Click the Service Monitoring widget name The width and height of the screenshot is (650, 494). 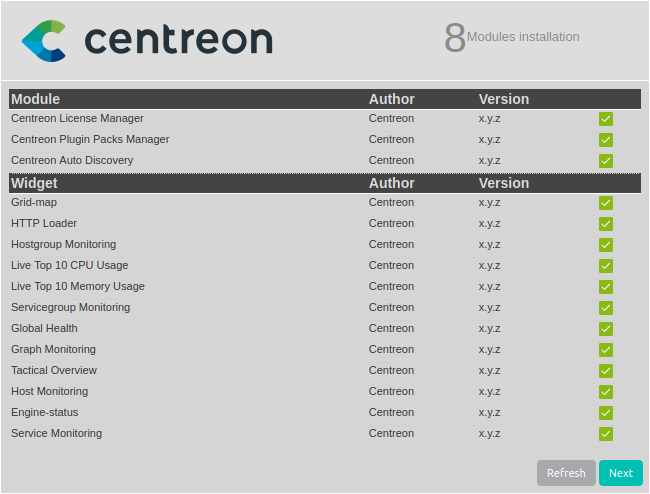pyautogui.click(x=56, y=433)
